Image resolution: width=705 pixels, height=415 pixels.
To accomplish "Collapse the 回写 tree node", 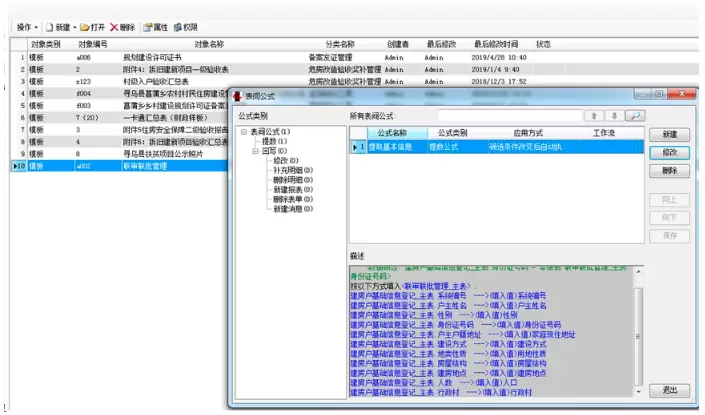I will (254, 150).
